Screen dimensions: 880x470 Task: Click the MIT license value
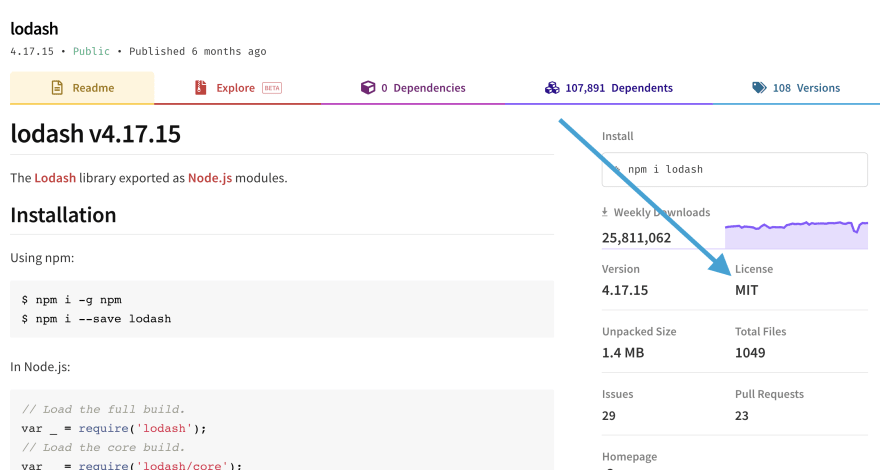[x=746, y=290]
